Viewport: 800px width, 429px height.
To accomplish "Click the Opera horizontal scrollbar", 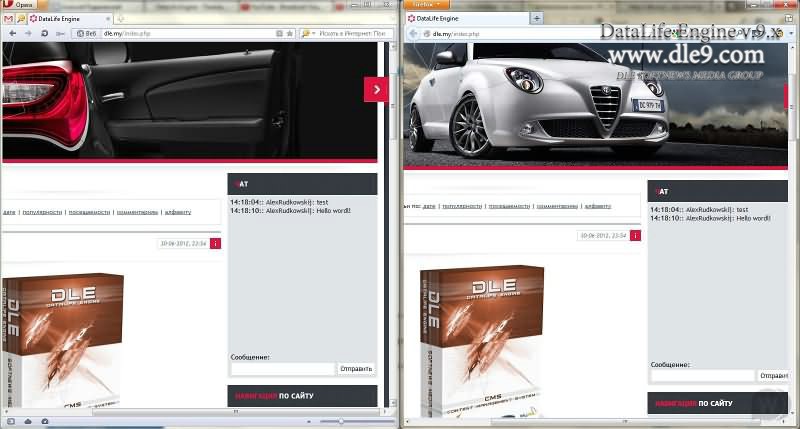I will coord(236,412).
